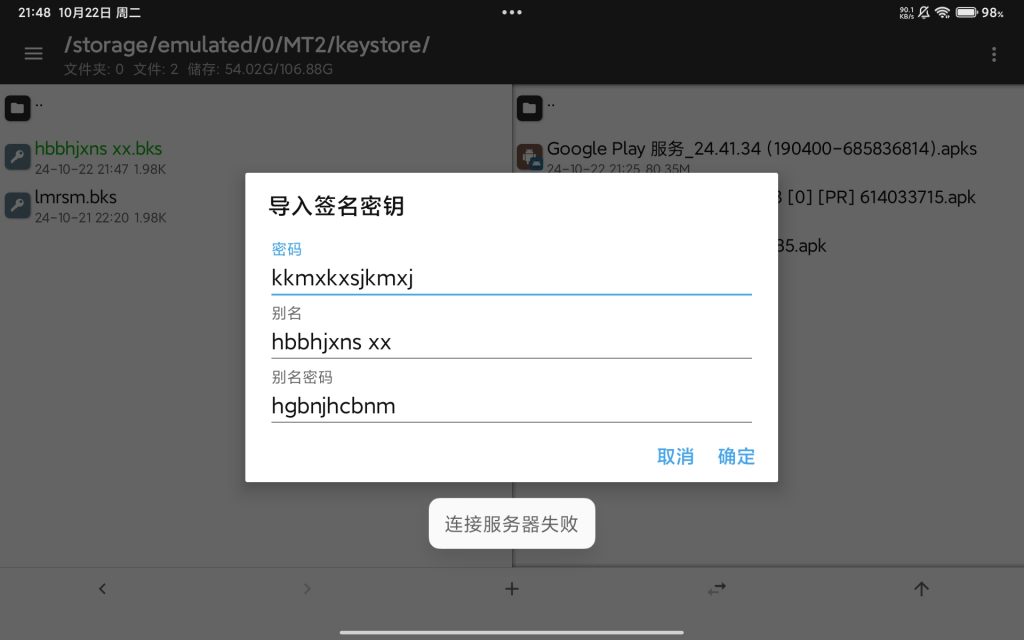The width and height of the screenshot is (1024, 640).
Task: Tap the three dots at top center
Action: coord(512,12)
